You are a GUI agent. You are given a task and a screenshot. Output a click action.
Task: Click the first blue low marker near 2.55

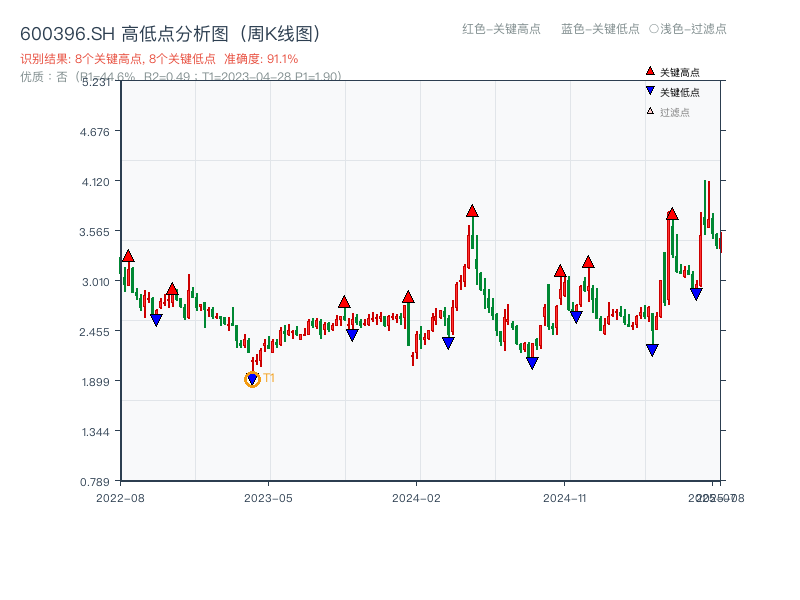(x=156, y=320)
